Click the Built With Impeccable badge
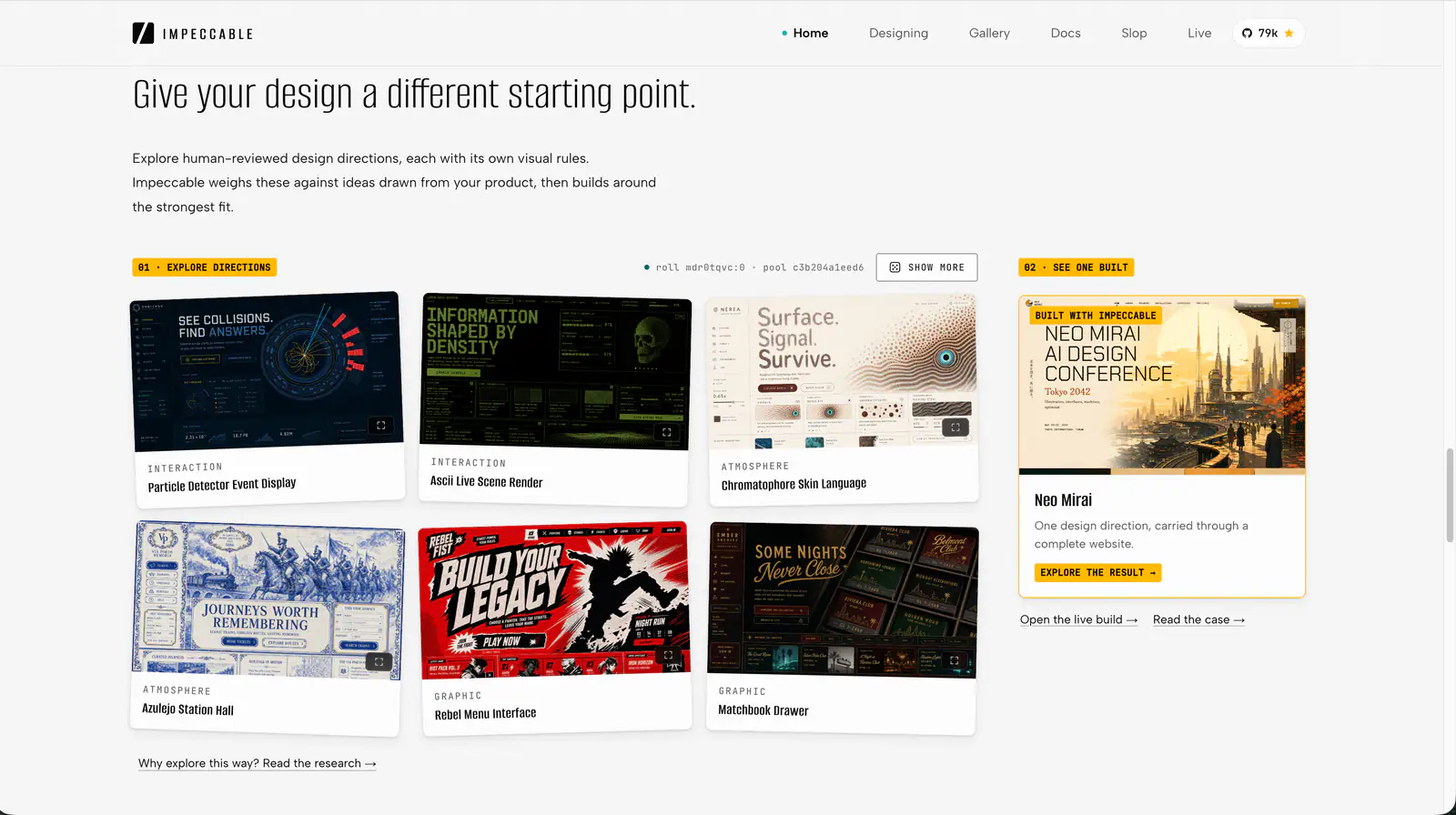The width and height of the screenshot is (1456, 815). 1096,316
